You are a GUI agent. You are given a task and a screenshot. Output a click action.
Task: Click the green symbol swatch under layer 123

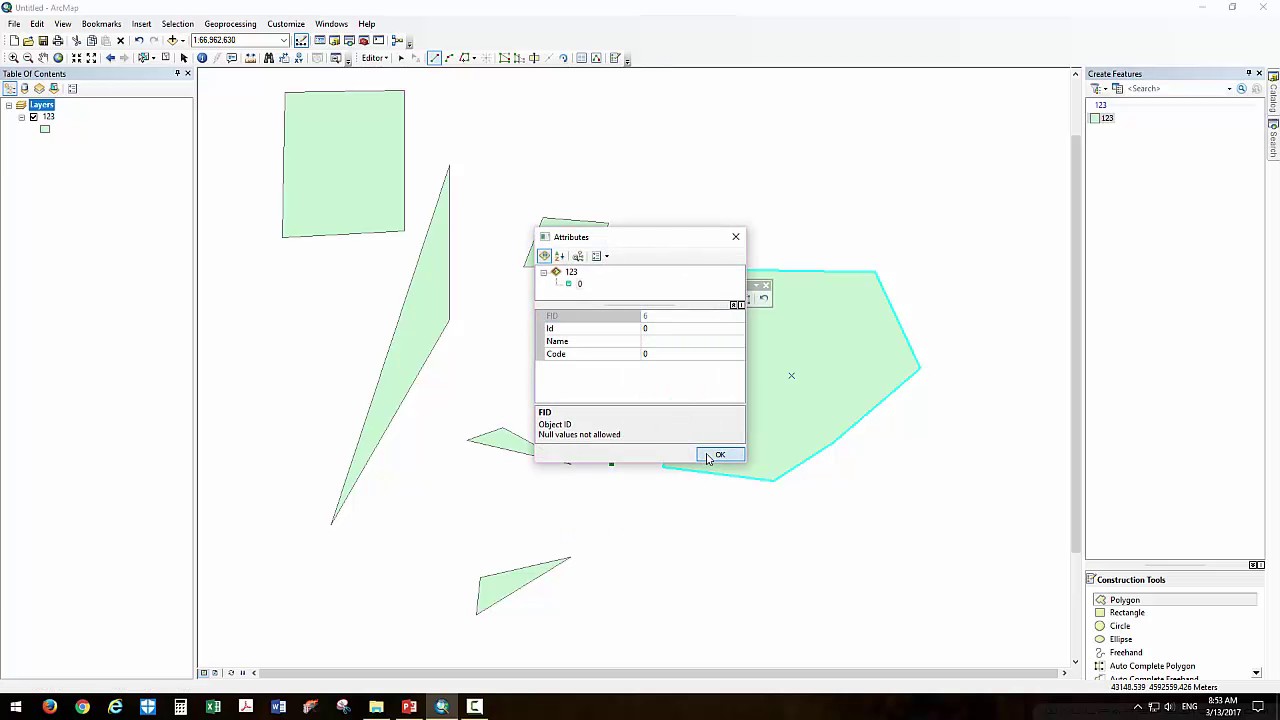tap(44, 129)
